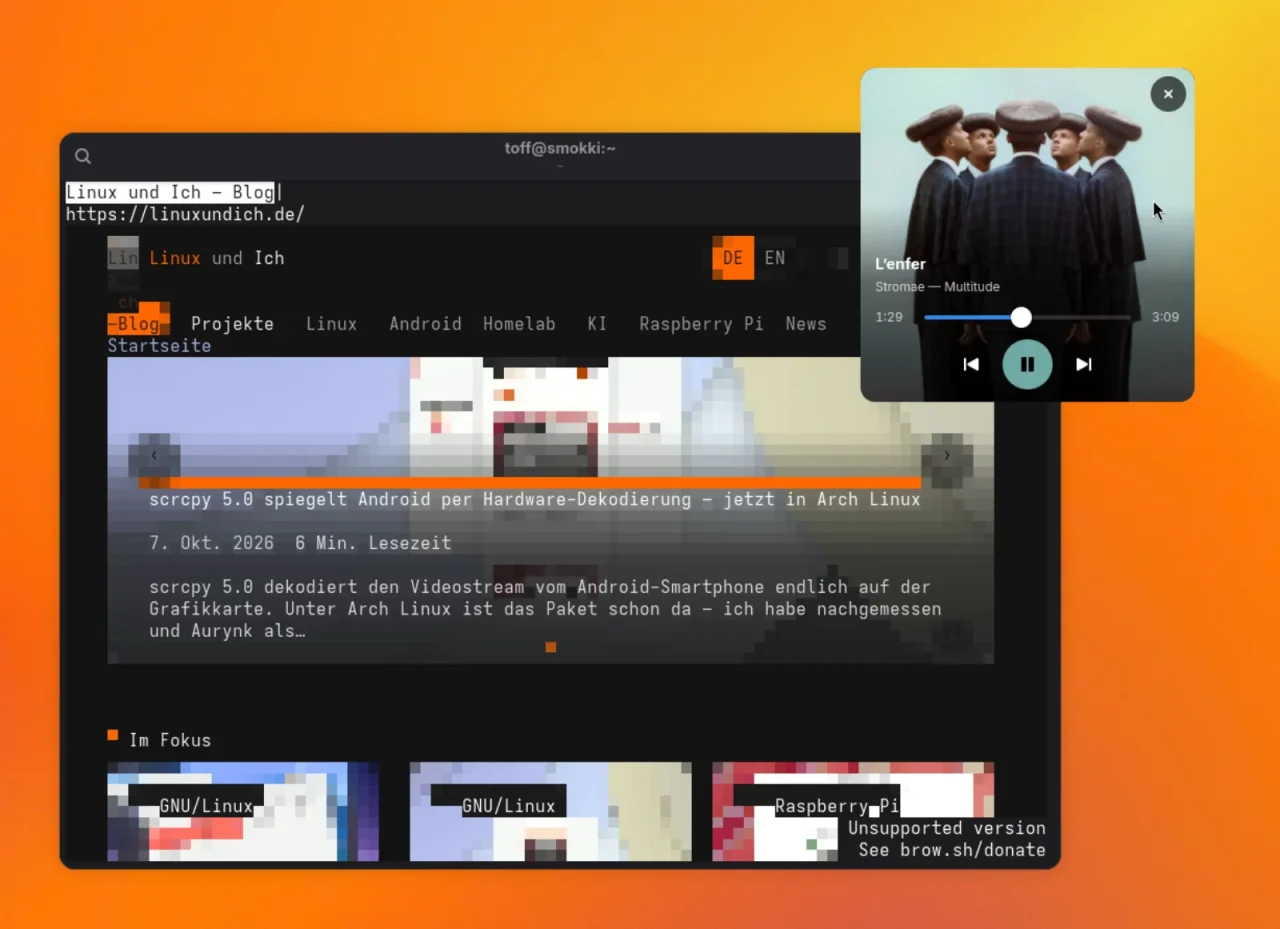
Task: Click the elapsed time 1:29 label
Action: [889, 317]
